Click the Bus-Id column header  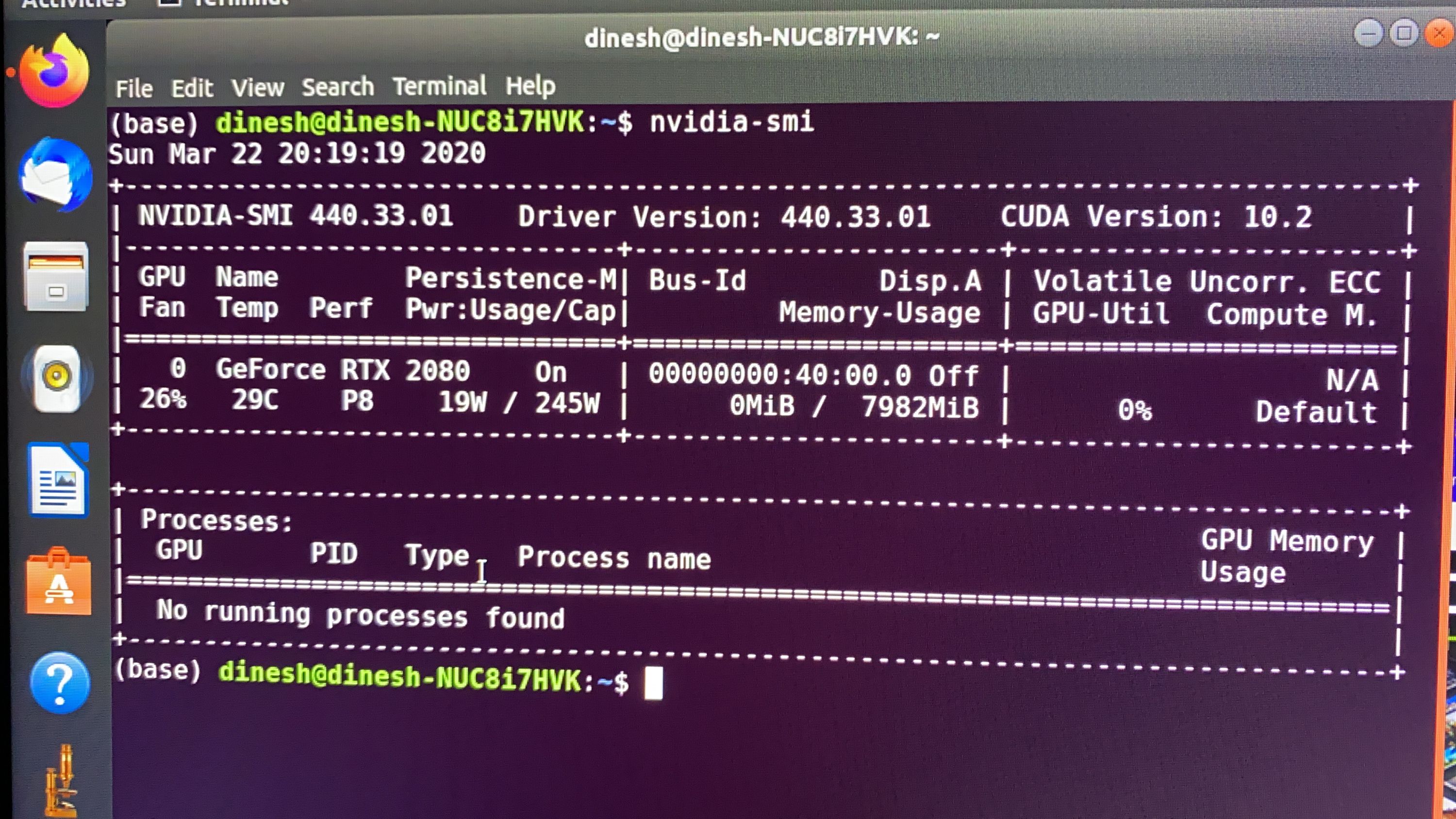point(697,280)
